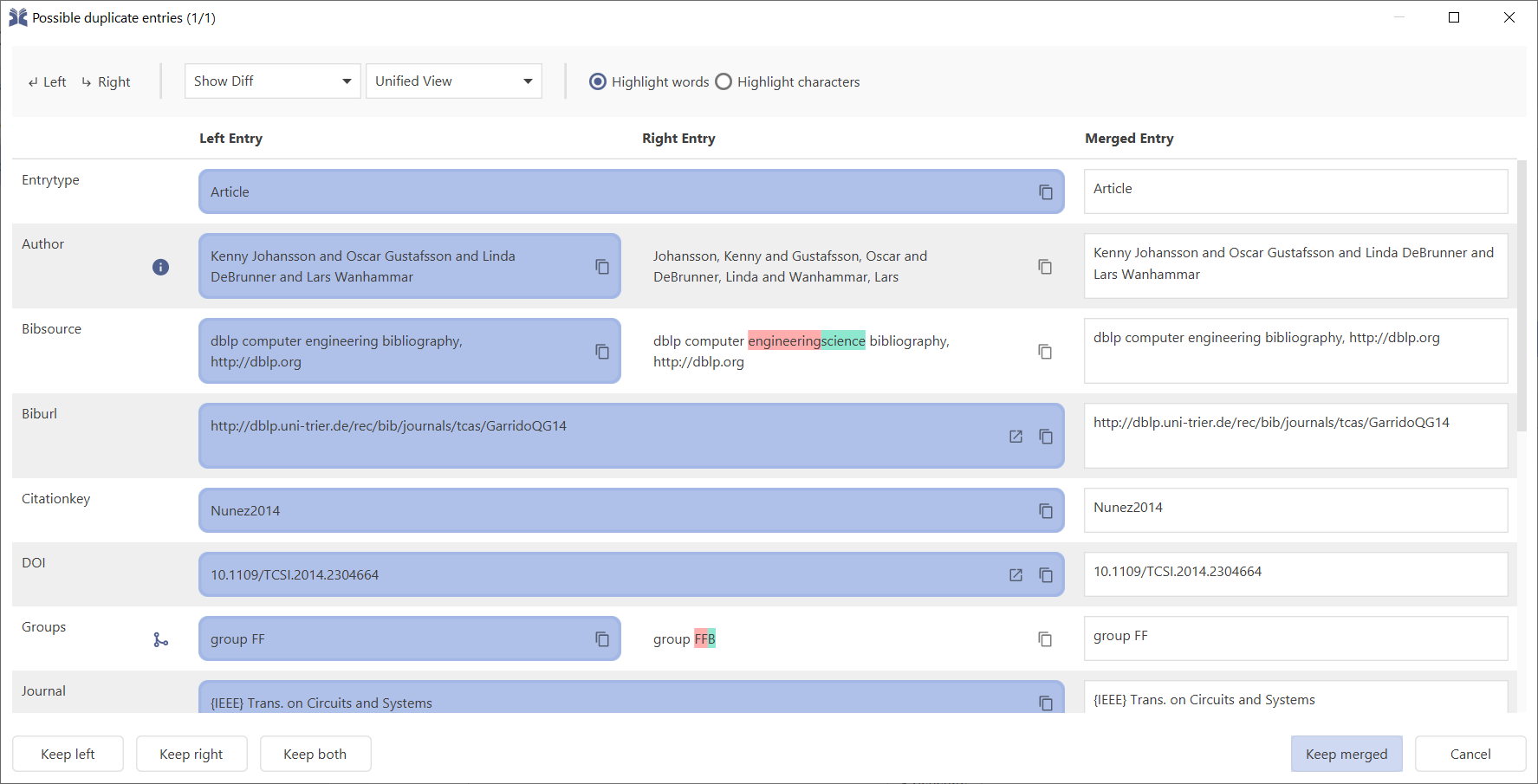Screen dimensions: 1538x784
Task: Copy the right entry's Bibsource value
Action: coord(1045,352)
